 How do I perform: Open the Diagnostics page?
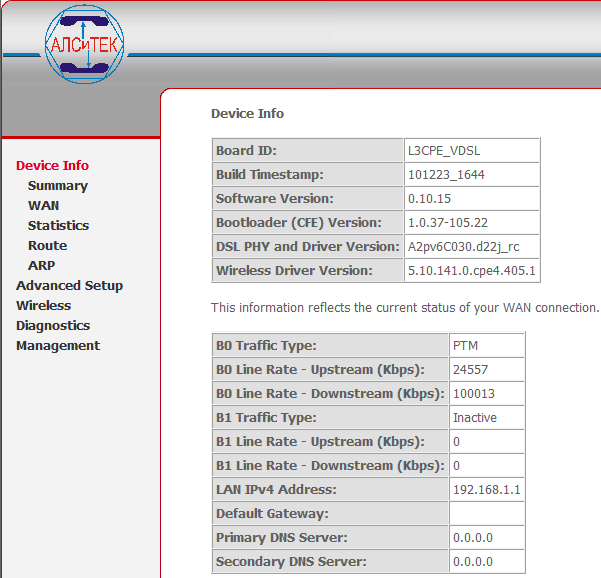[x=53, y=326]
